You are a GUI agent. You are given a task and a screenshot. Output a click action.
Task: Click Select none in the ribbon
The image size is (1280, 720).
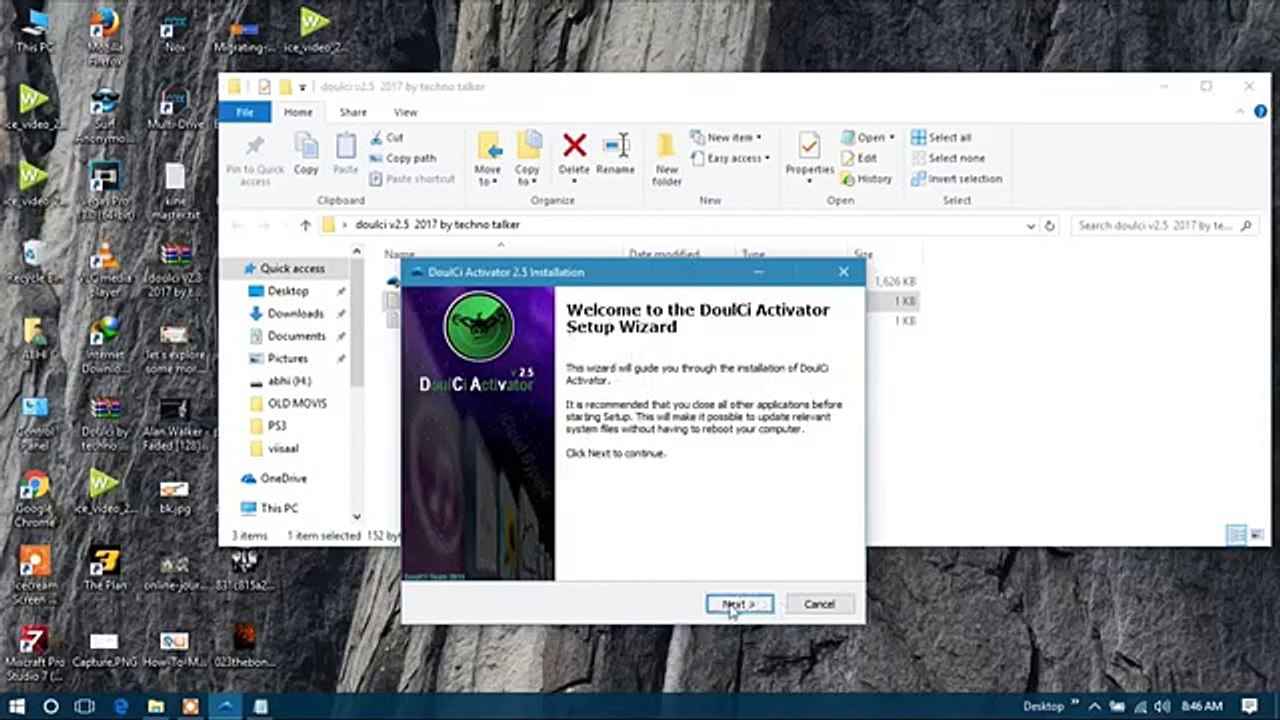click(948, 158)
